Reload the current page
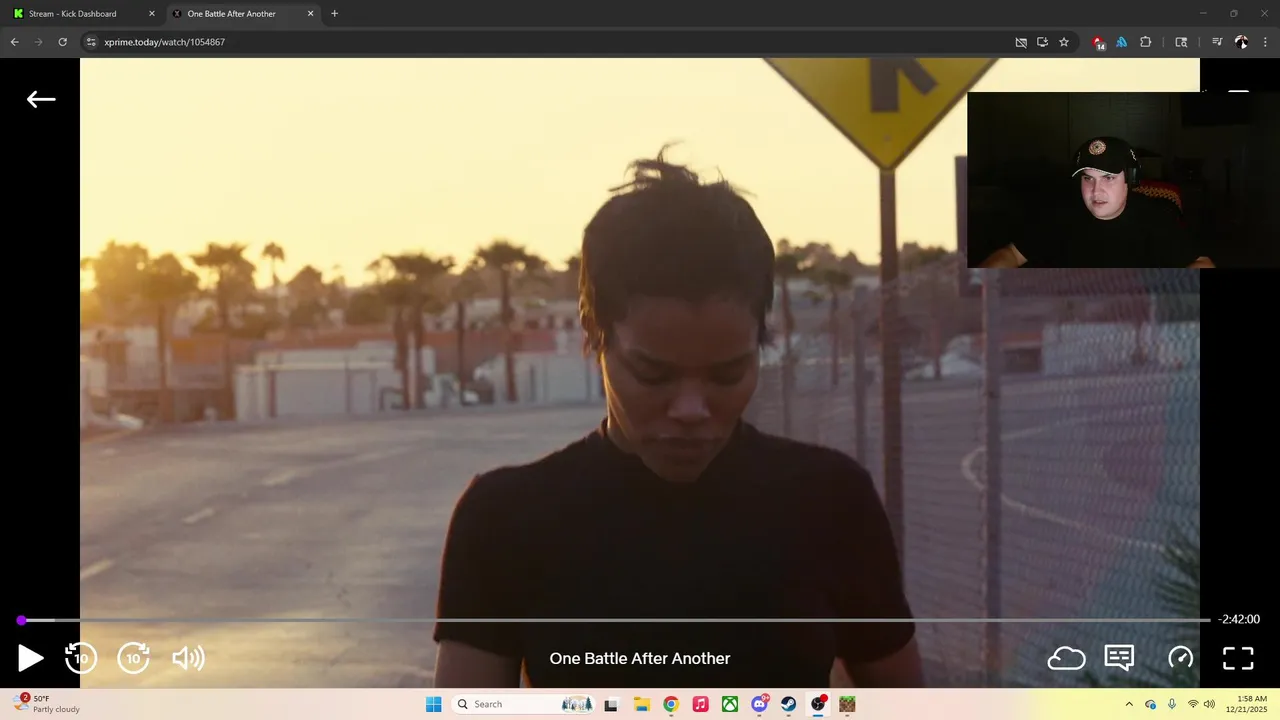The height and width of the screenshot is (720, 1280). 62,42
